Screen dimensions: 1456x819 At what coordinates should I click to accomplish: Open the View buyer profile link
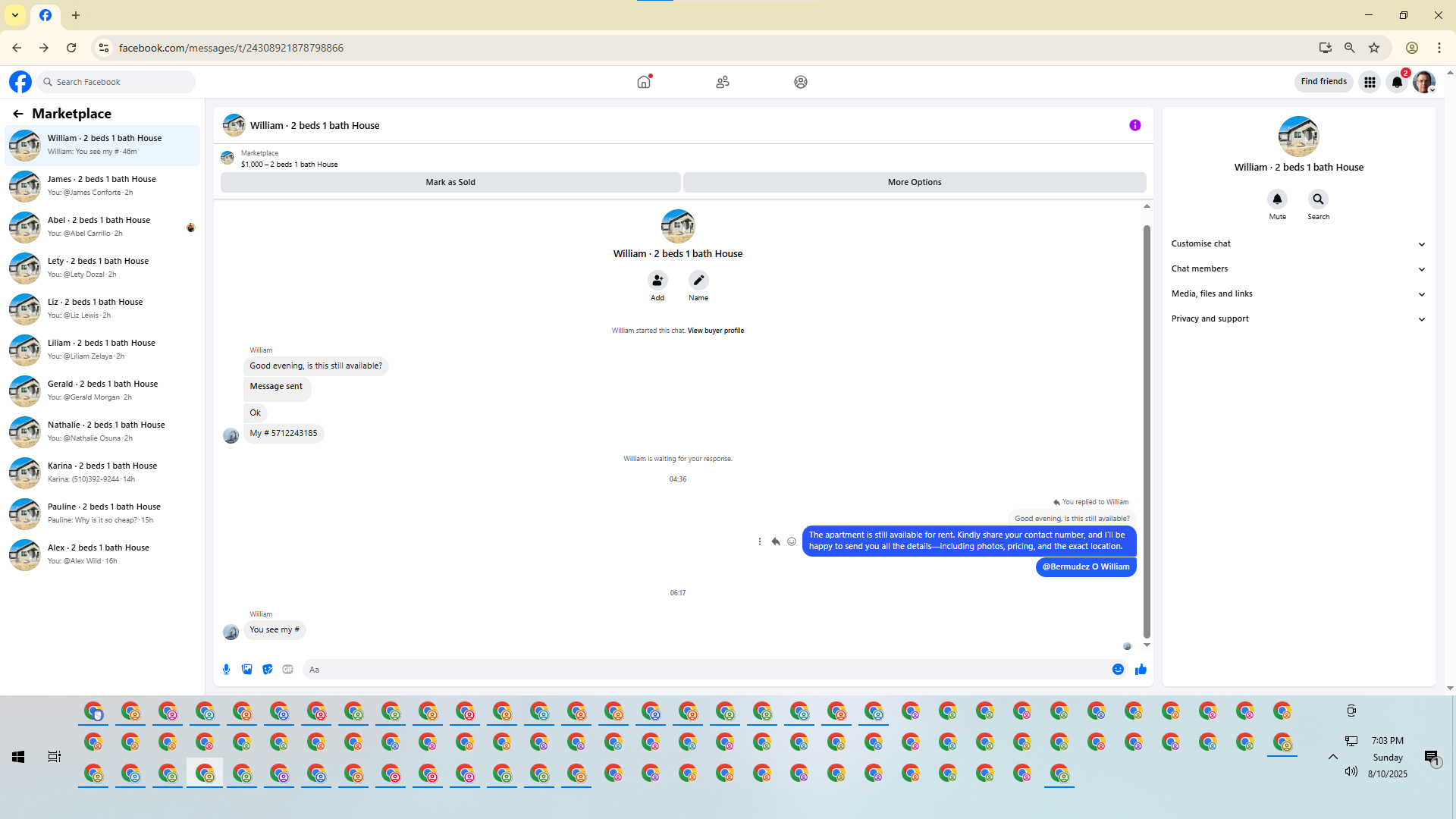click(715, 331)
